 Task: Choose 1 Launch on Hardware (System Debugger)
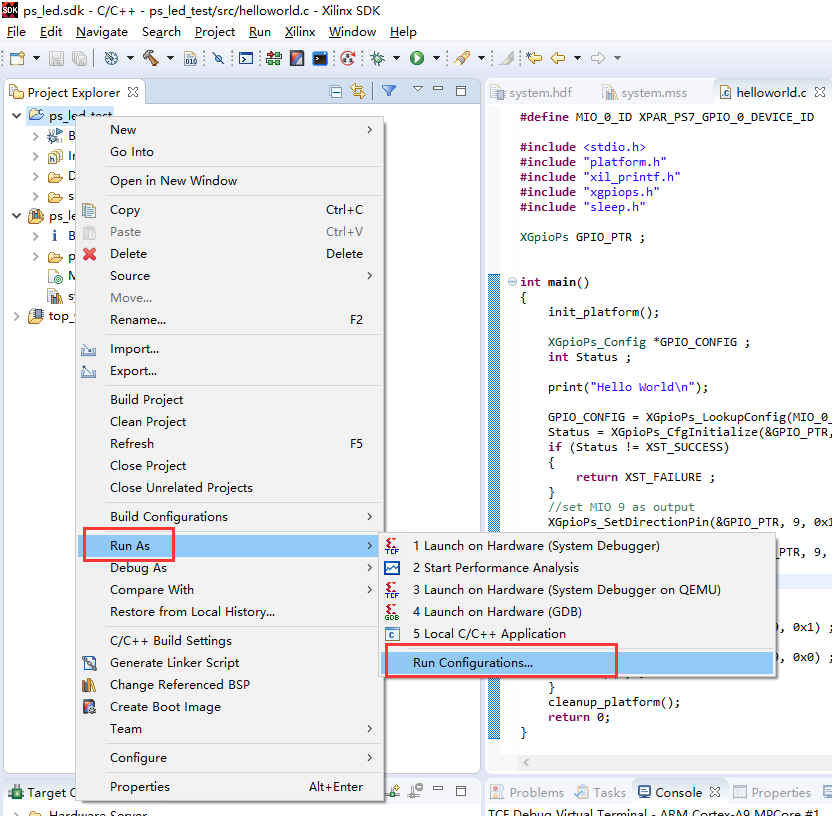[x=576, y=546]
